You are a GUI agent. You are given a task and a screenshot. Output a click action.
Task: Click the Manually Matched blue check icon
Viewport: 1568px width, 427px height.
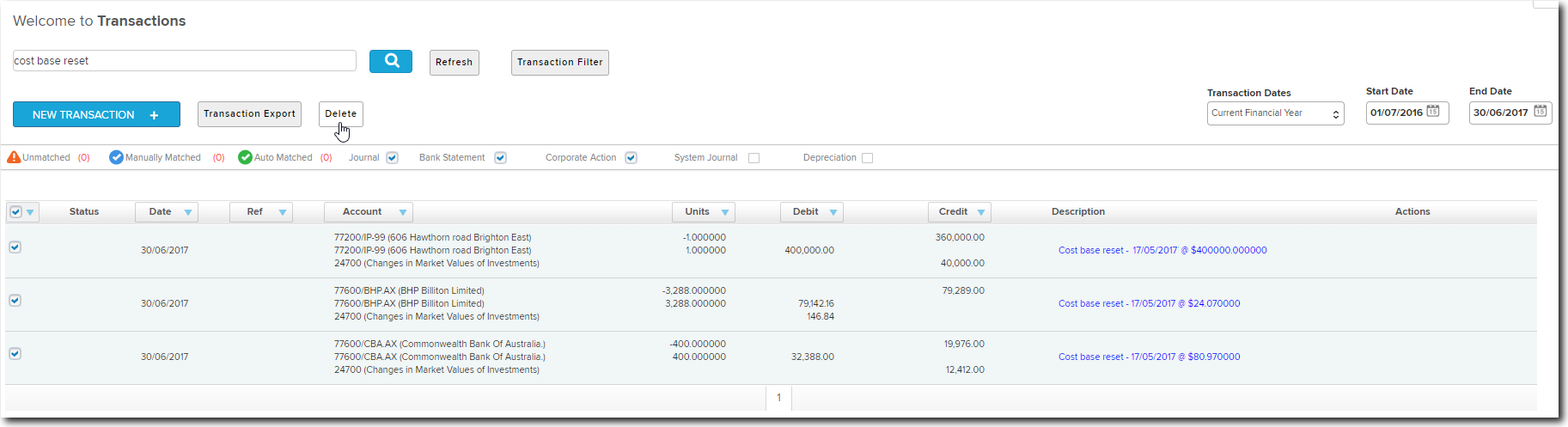(x=116, y=157)
